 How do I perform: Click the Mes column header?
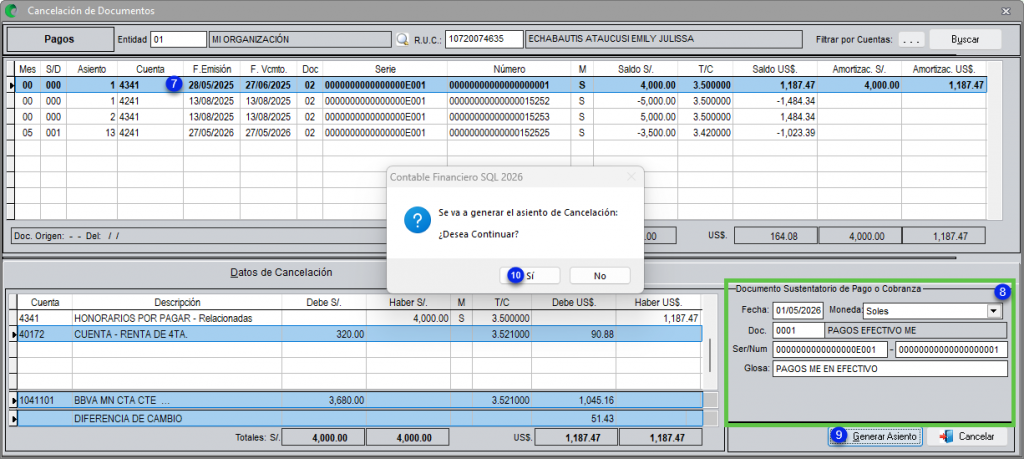[28, 69]
